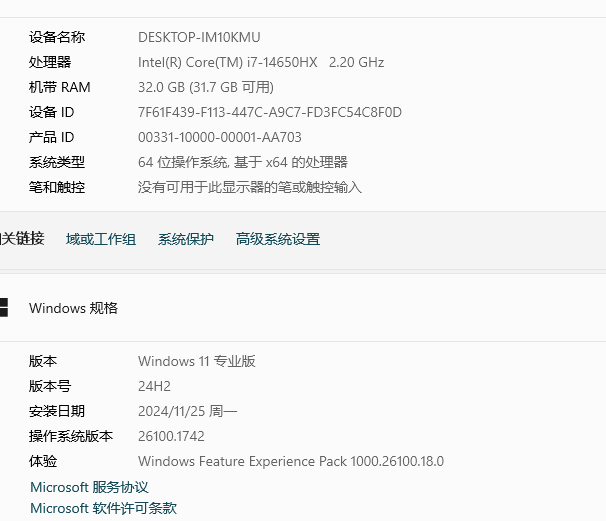Click the 笔和触控 label
Viewport: 606px width, 521px height.
[57, 187]
